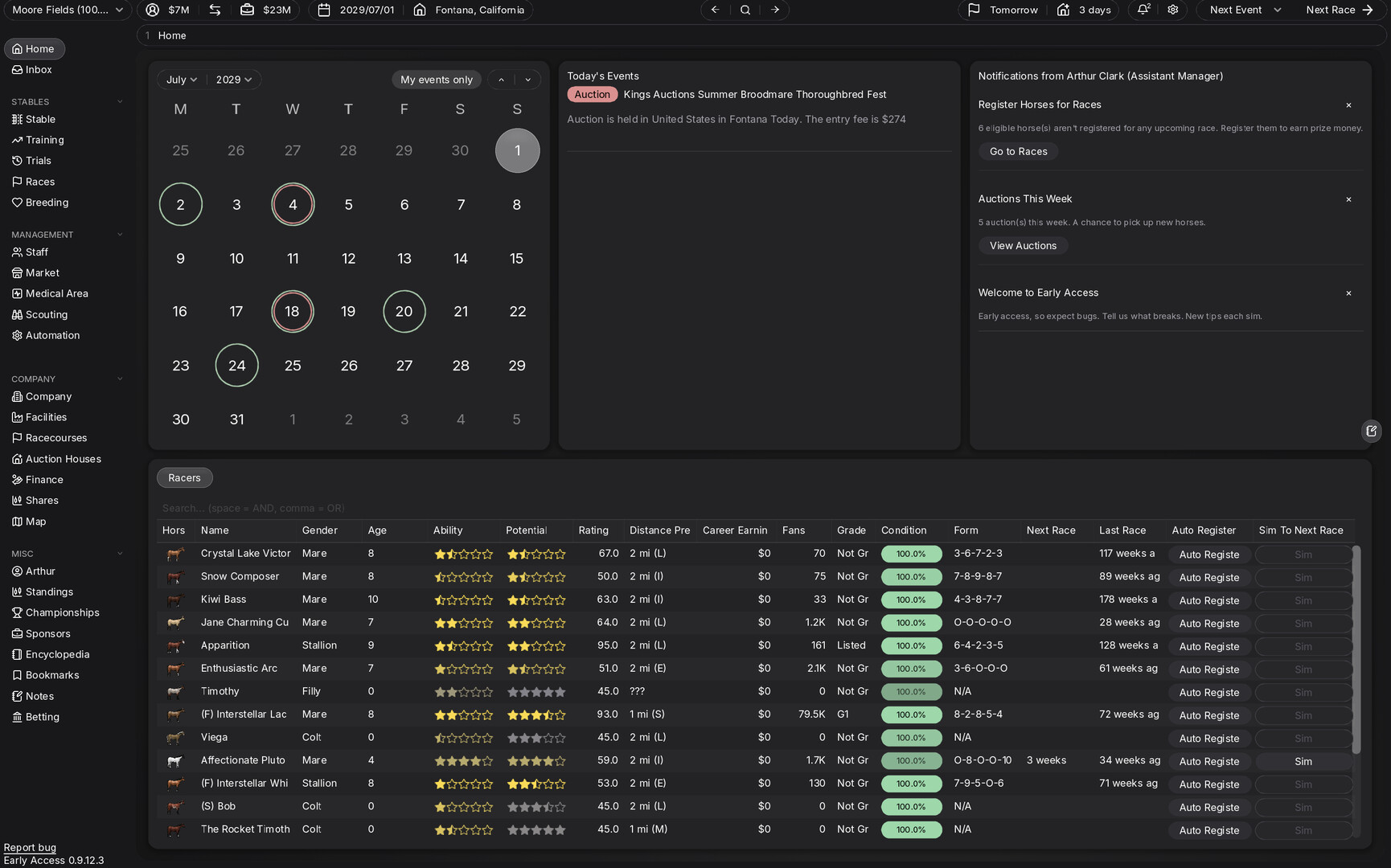Screen dimensions: 1391x868
Task: Dismiss Welcome to Early Access notification
Action: tap(1348, 293)
